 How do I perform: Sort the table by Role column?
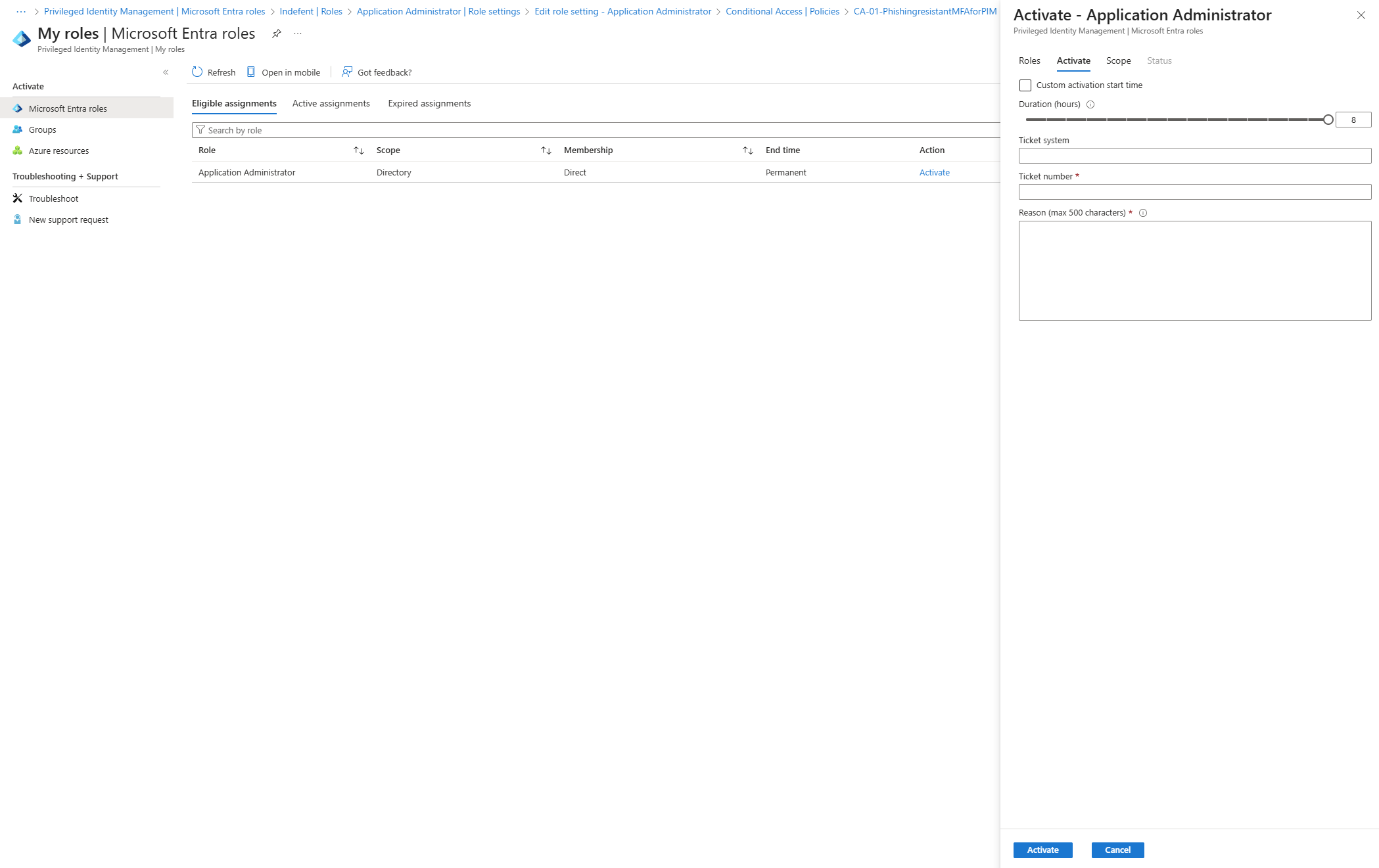coord(359,150)
